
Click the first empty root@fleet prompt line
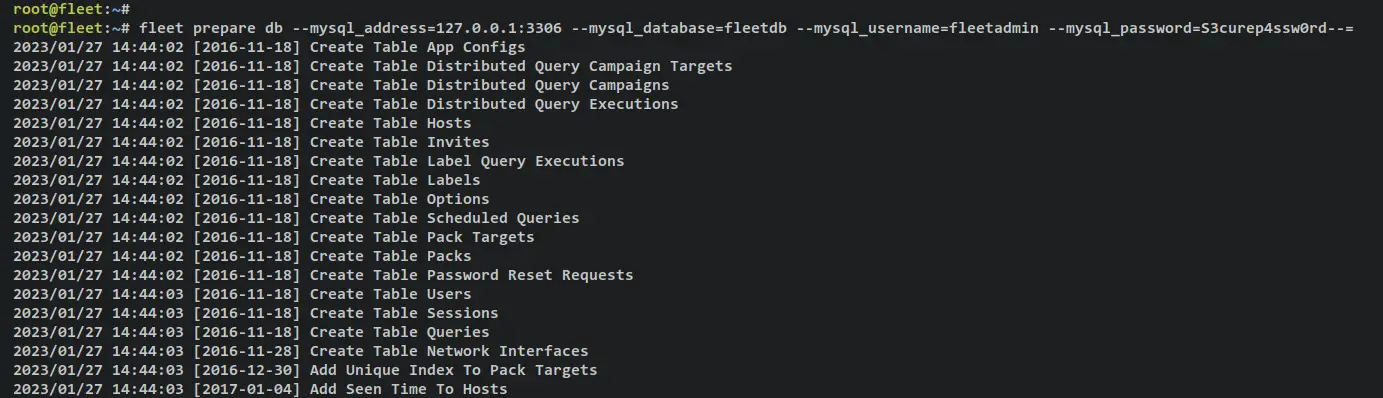click(73, 9)
